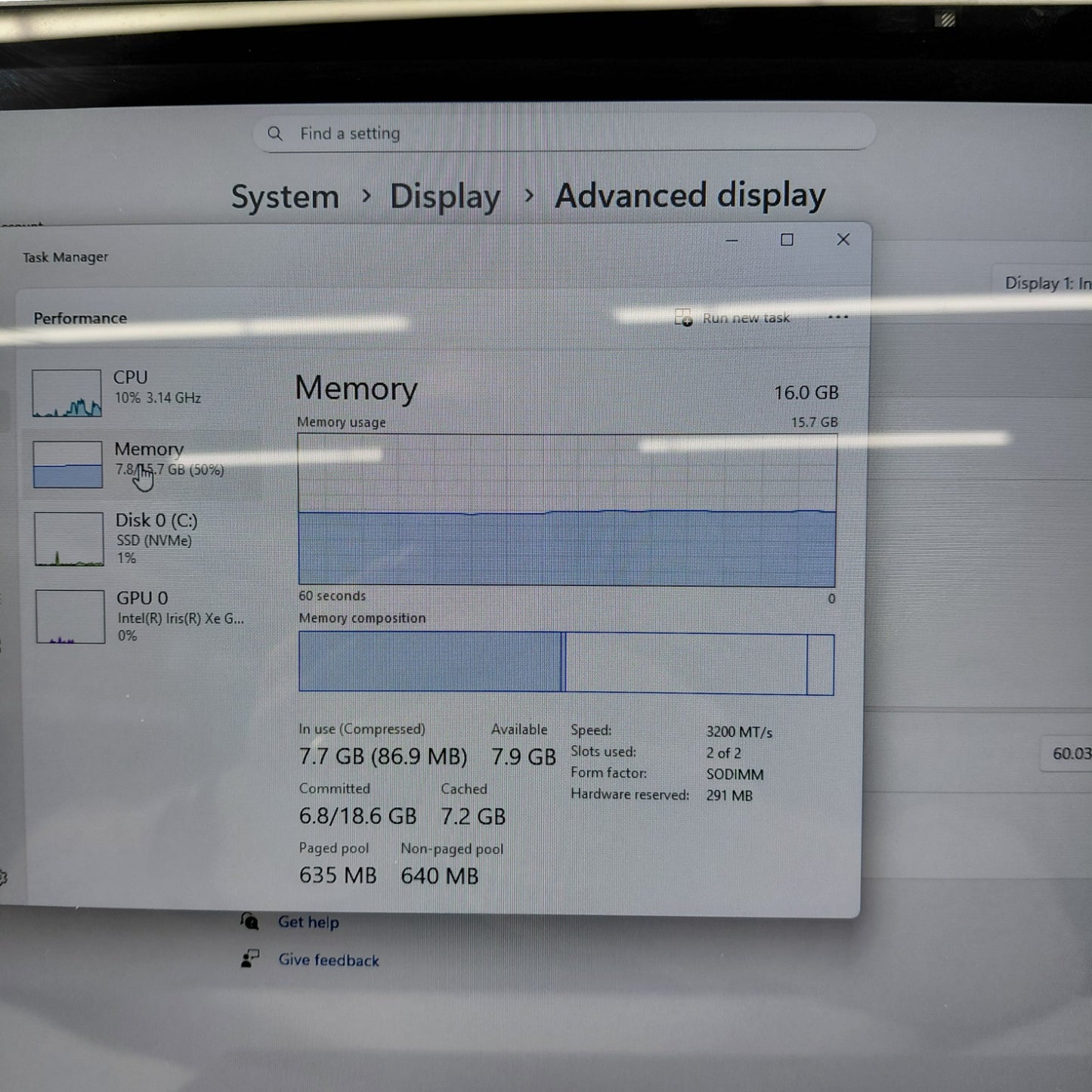This screenshot has height=1092, width=1092.
Task: Click the Advanced display breadcrumb title
Action: 689,196
